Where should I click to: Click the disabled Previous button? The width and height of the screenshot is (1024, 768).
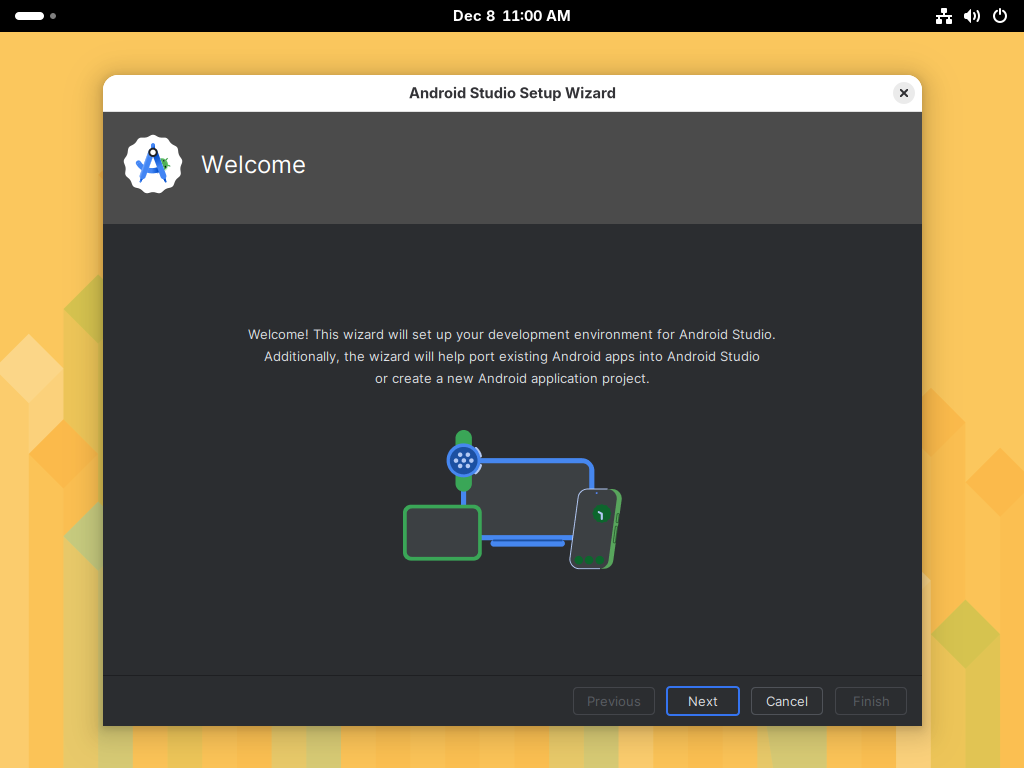coord(613,701)
